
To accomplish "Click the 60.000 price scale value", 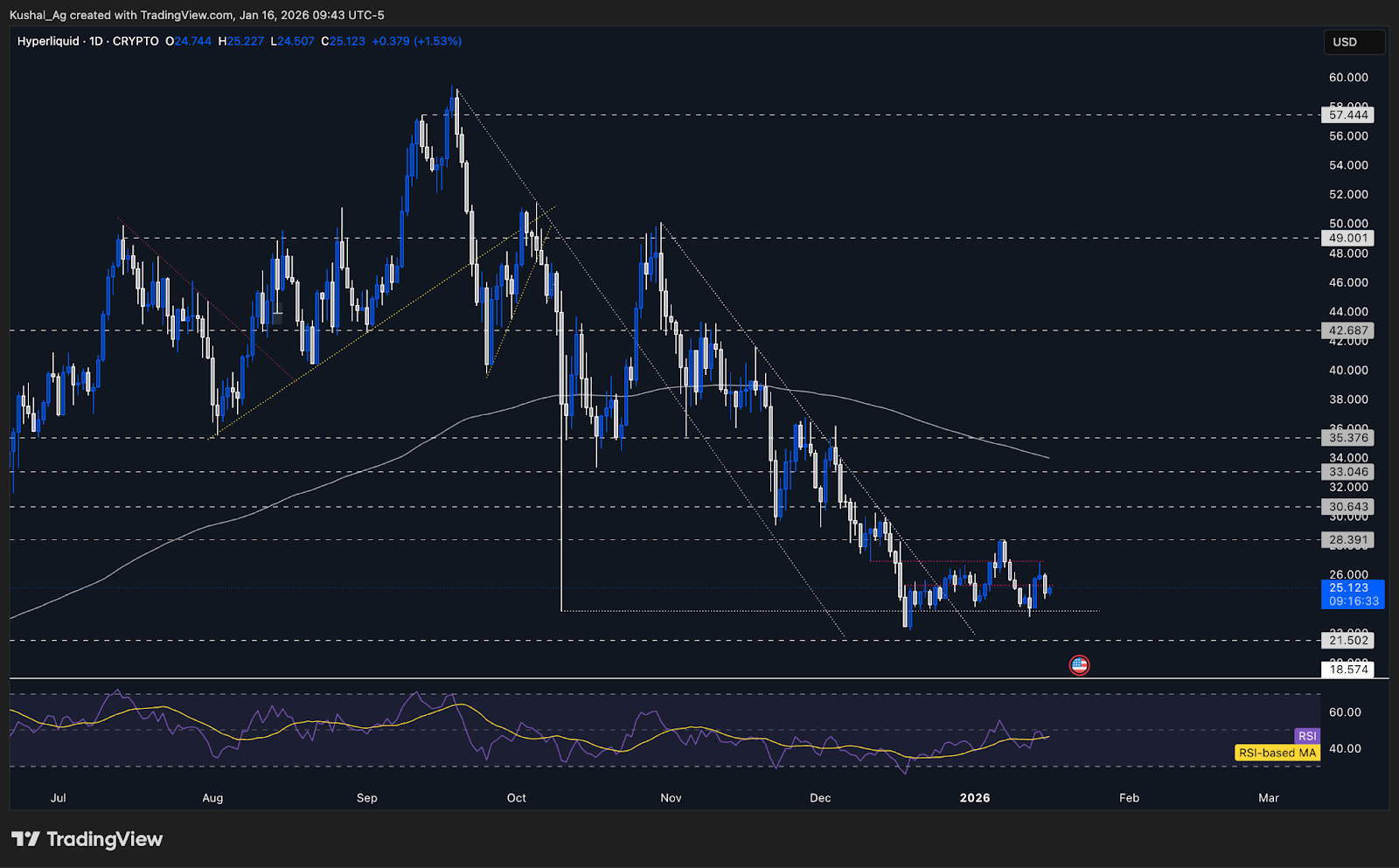I will tap(1348, 78).
